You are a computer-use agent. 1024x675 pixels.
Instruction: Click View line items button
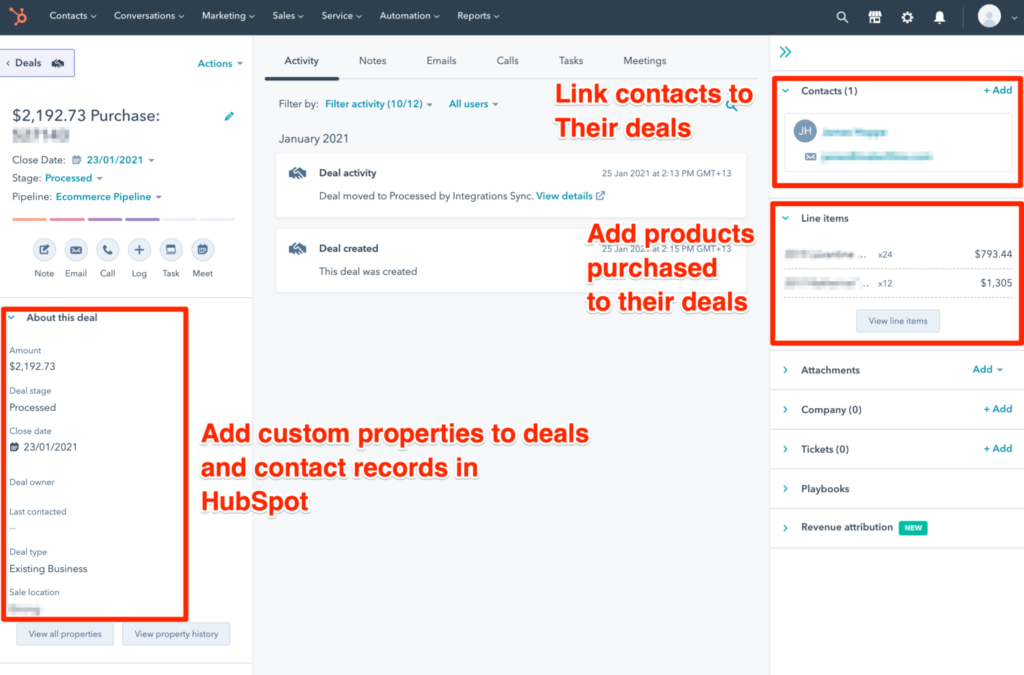[x=898, y=321]
